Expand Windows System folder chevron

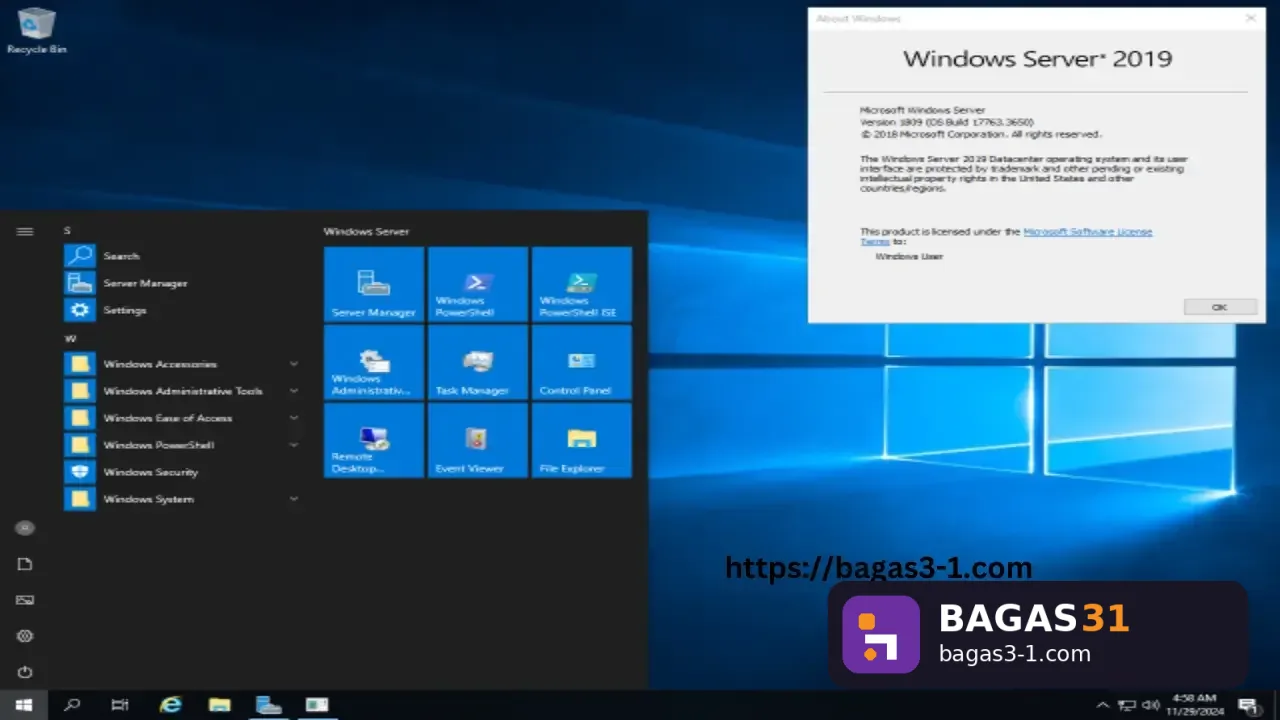point(294,499)
